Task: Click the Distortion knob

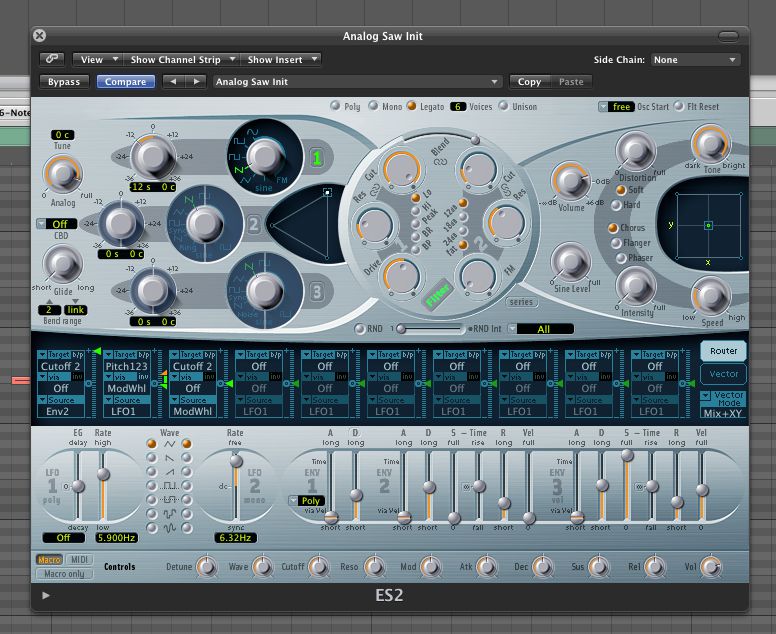Action: 636,150
